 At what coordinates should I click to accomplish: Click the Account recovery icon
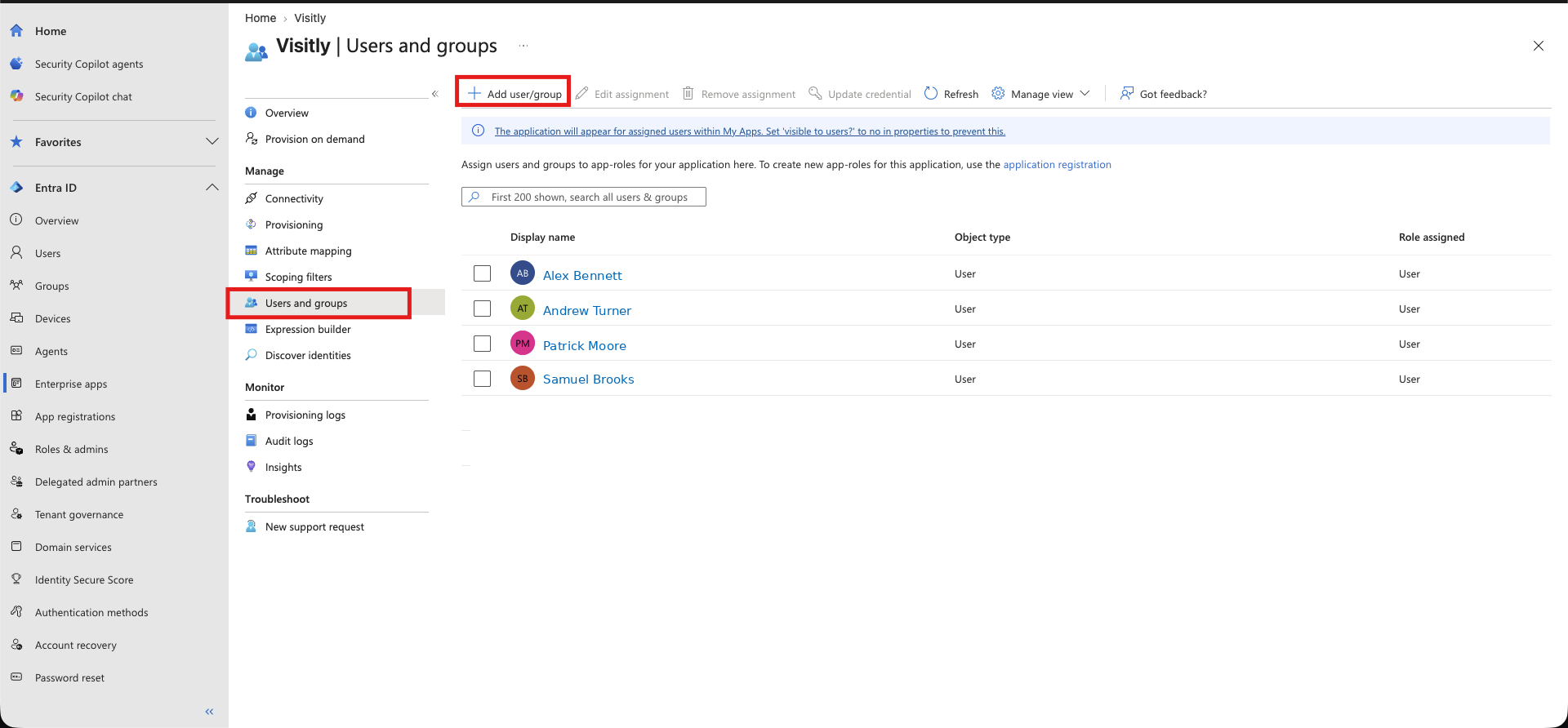tap(16, 644)
